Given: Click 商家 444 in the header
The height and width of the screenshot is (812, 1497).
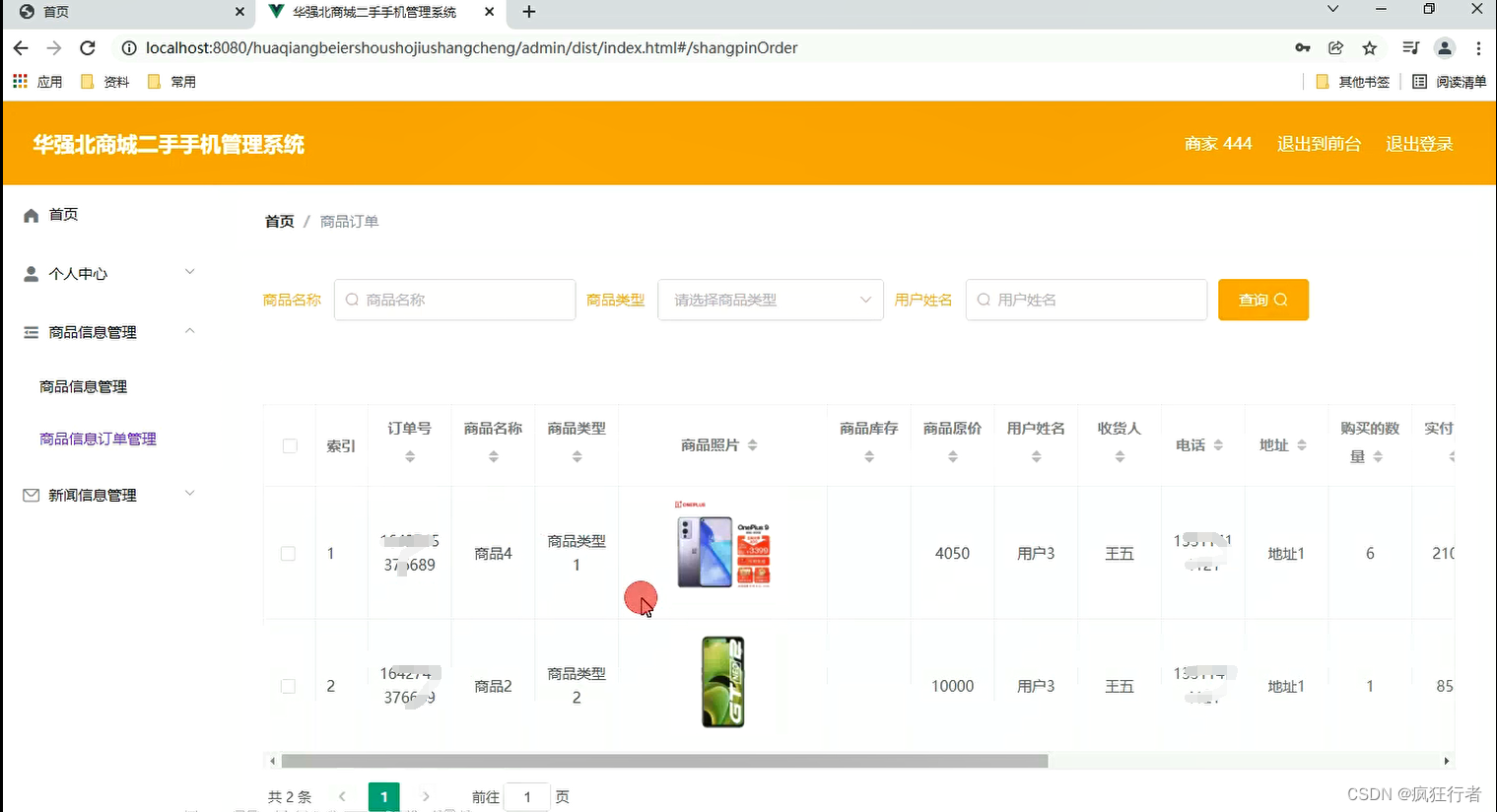Looking at the screenshot, I should coord(1218,144).
